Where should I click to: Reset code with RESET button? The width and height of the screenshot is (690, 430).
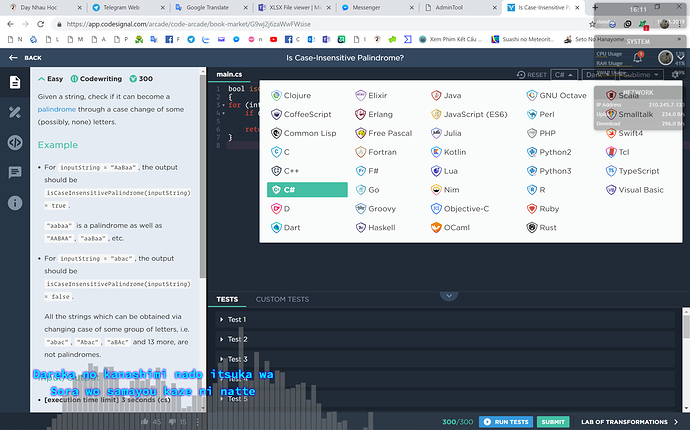coord(532,75)
